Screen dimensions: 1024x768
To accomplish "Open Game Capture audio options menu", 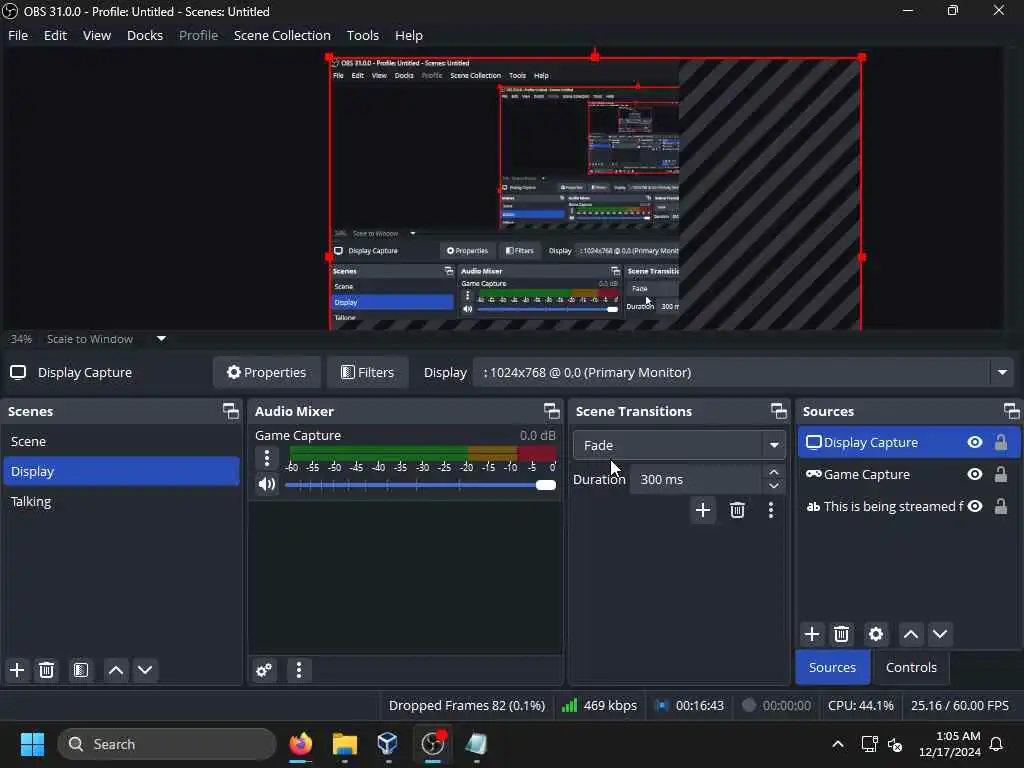I will (266, 458).
